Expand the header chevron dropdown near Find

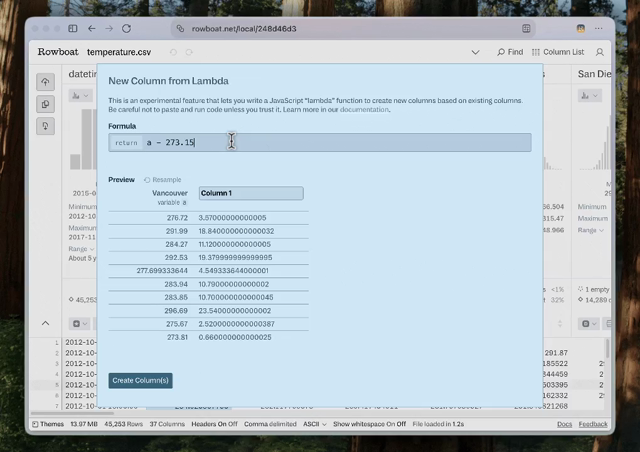click(x=475, y=52)
